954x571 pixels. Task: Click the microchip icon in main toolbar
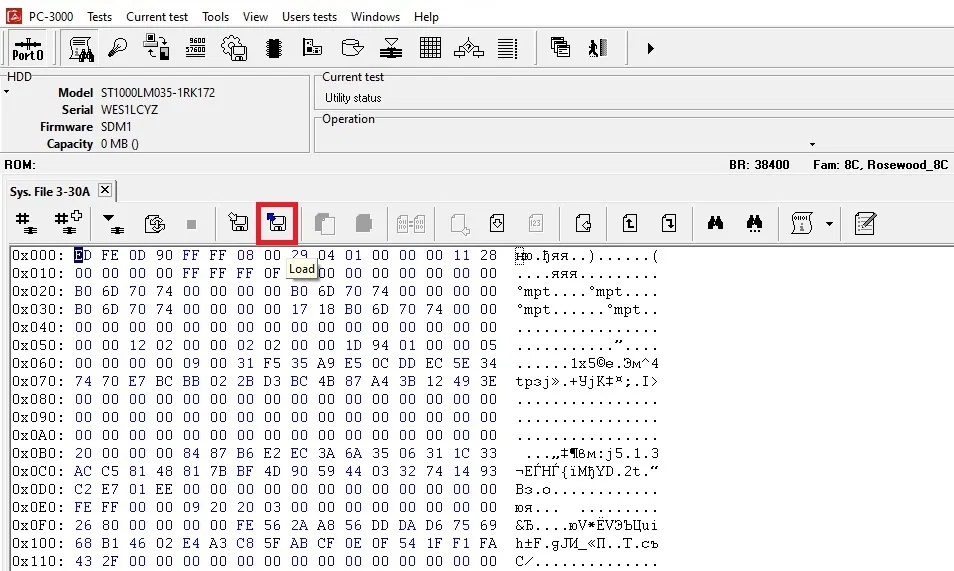click(x=273, y=48)
